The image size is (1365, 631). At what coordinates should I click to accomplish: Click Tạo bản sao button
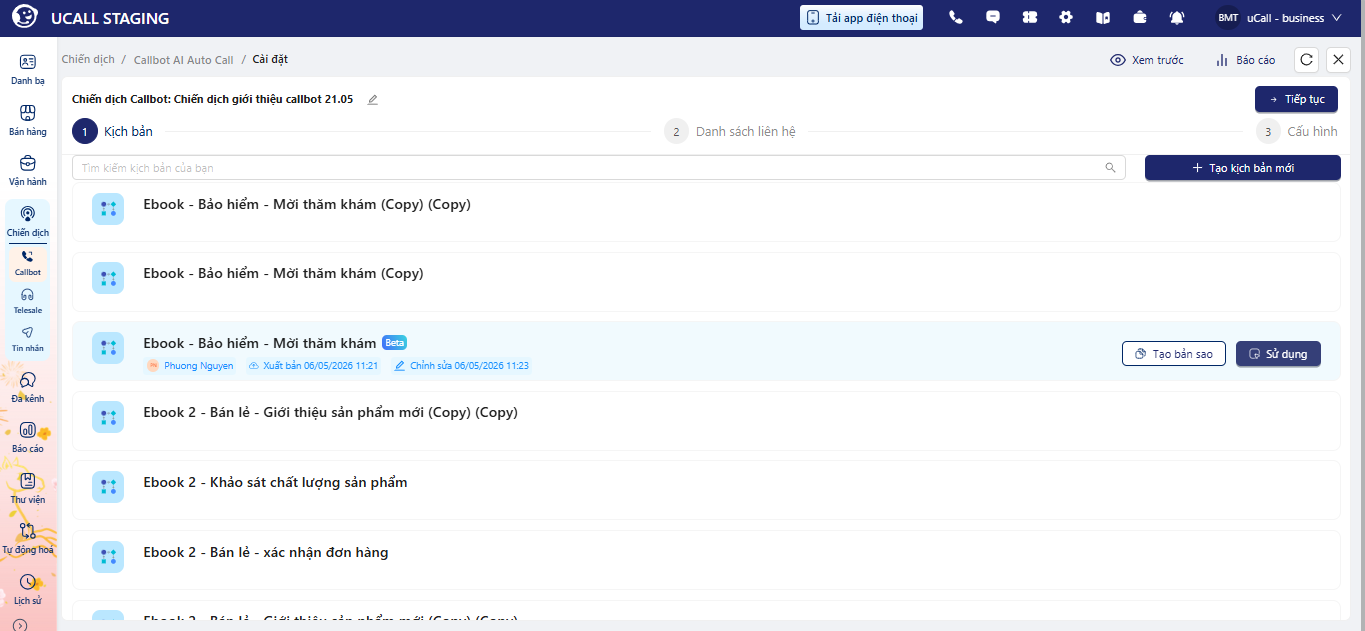point(1174,354)
